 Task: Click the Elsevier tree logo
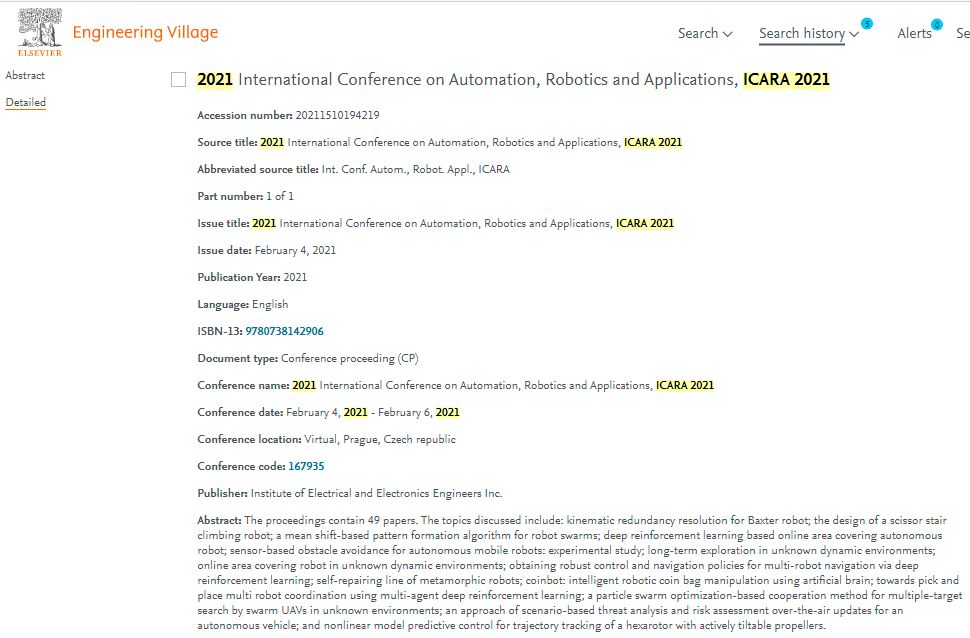40,33
